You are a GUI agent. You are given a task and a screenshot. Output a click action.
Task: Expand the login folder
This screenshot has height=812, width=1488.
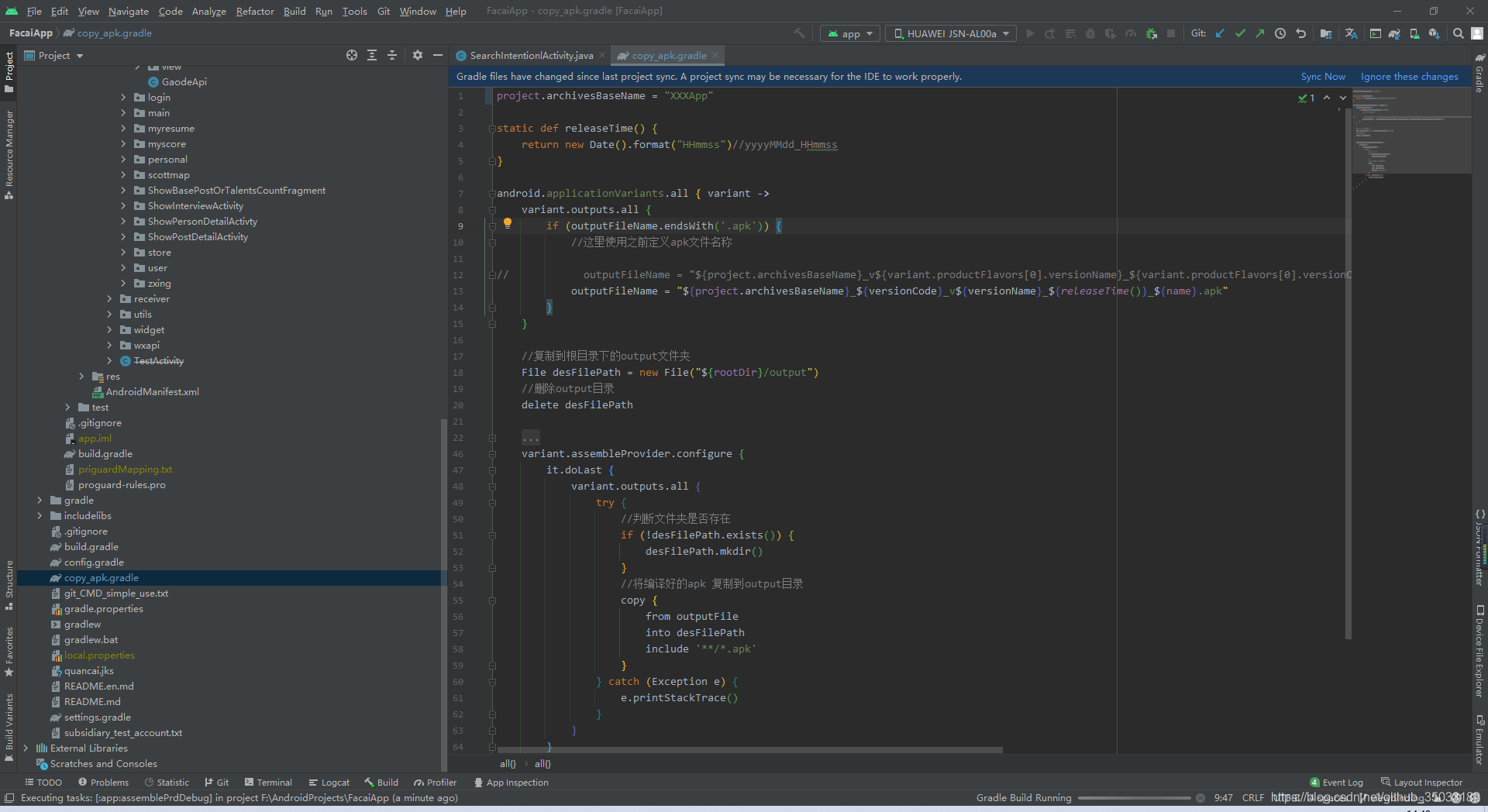[123, 98]
